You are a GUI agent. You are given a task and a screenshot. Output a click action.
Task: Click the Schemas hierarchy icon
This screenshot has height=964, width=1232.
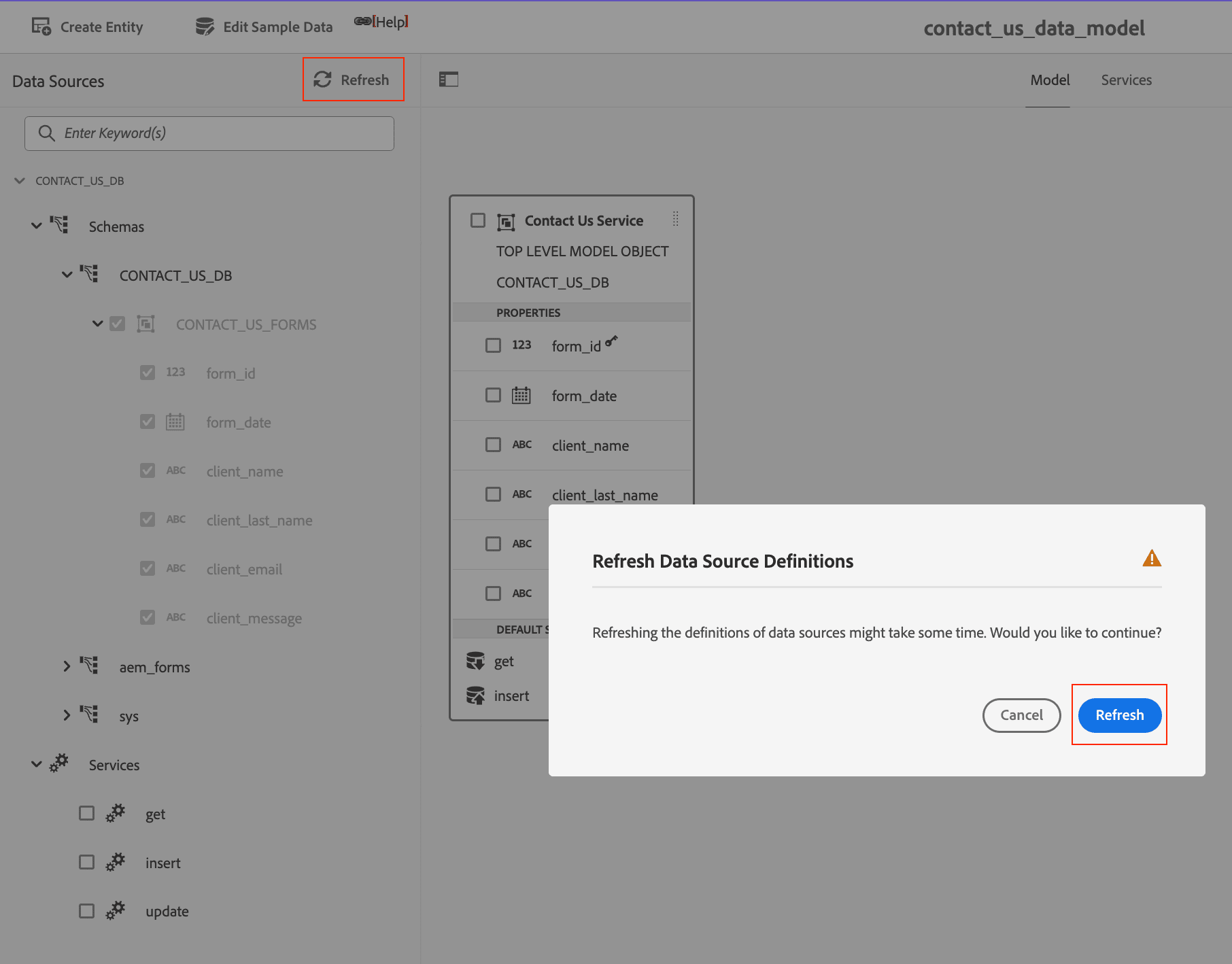click(59, 224)
